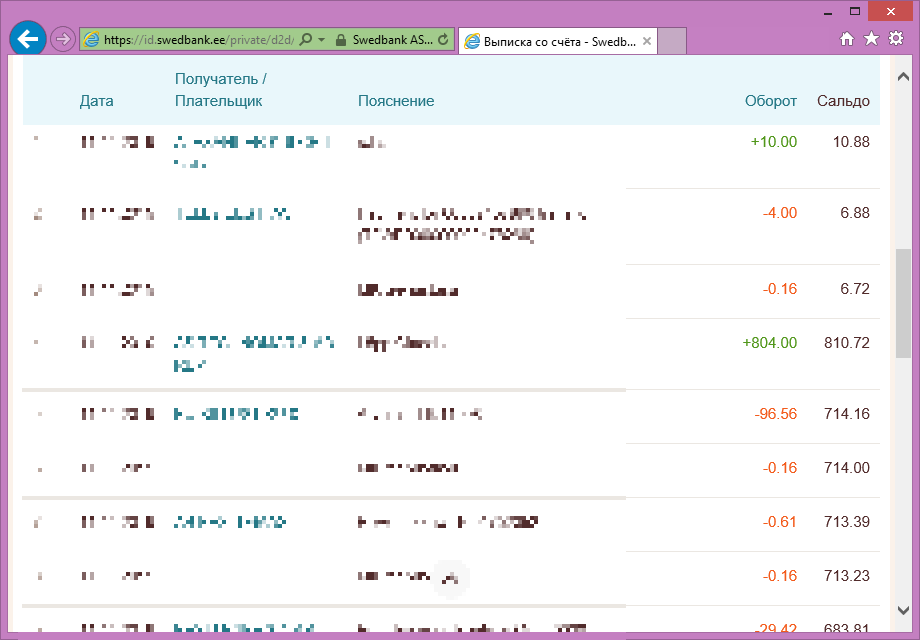Click the address bar to edit the URL
The height and width of the screenshot is (640, 920).
point(200,39)
